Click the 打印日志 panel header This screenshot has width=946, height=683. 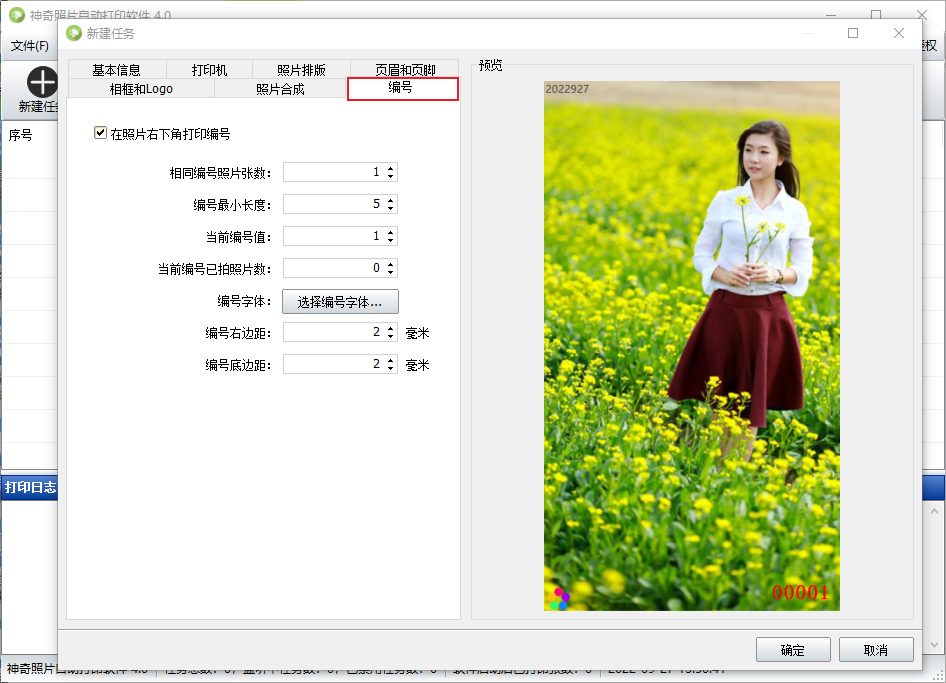[31, 488]
